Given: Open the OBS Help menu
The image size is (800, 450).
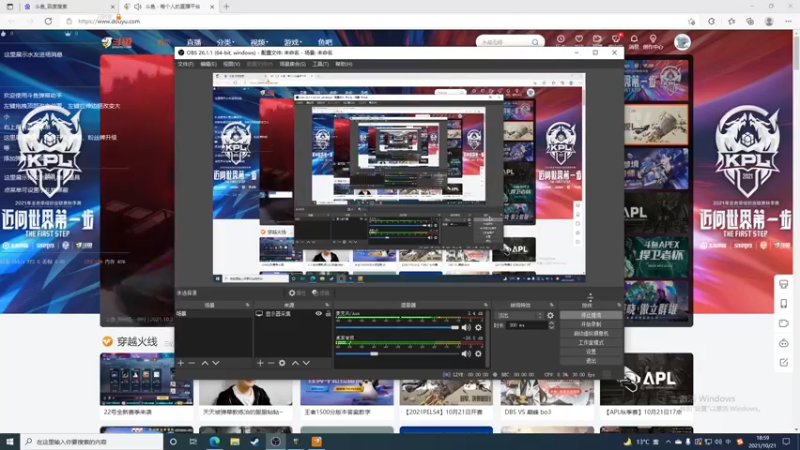Looking at the screenshot, I should click(x=343, y=64).
